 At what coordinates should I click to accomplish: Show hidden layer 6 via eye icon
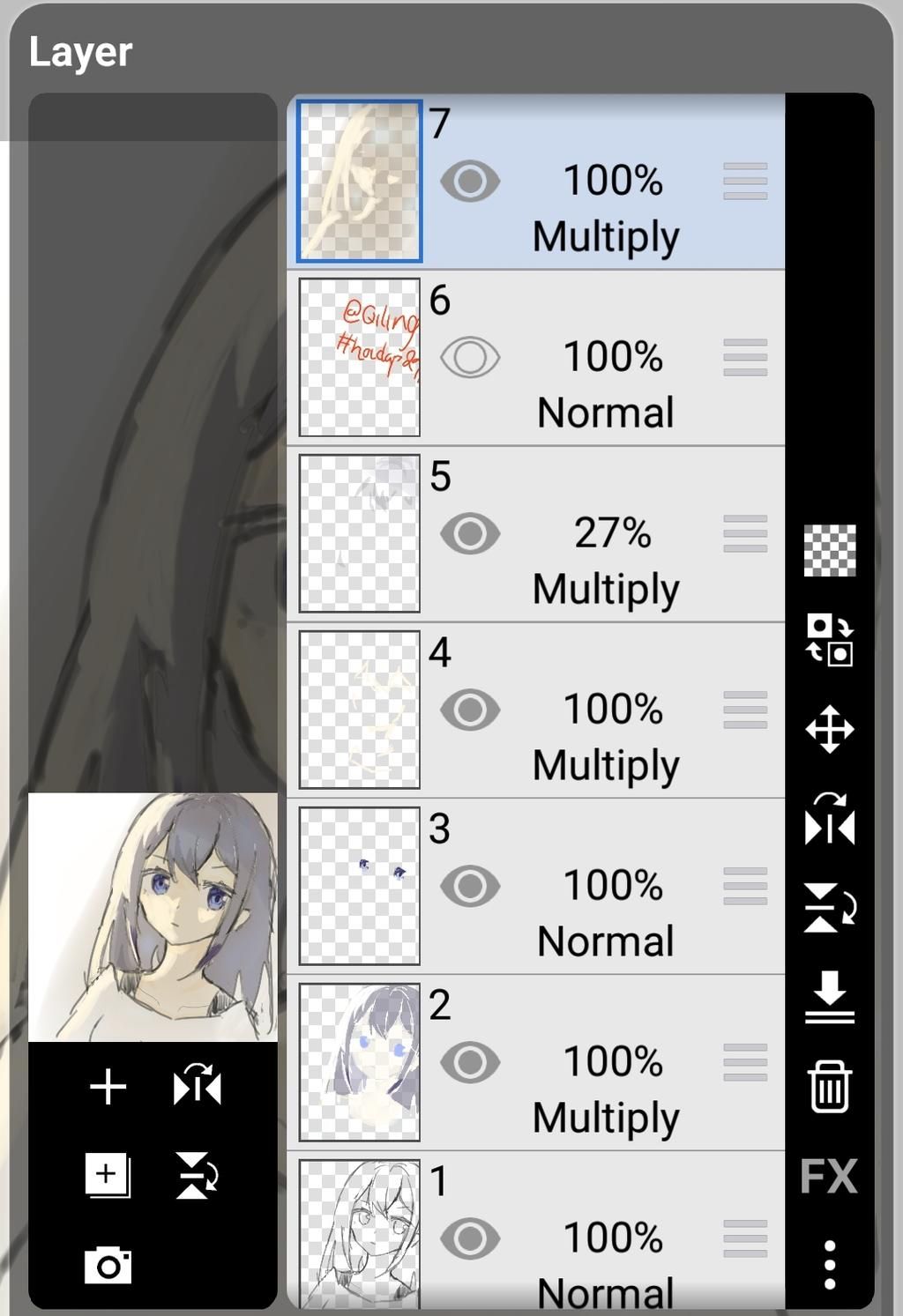(x=470, y=358)
